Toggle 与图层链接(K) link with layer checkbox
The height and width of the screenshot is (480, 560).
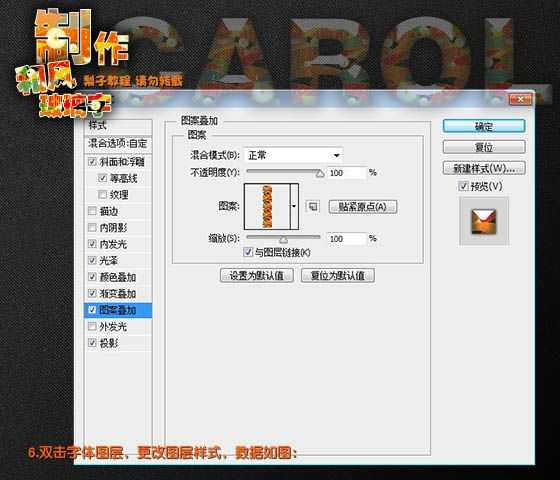[x=248, y=252]
